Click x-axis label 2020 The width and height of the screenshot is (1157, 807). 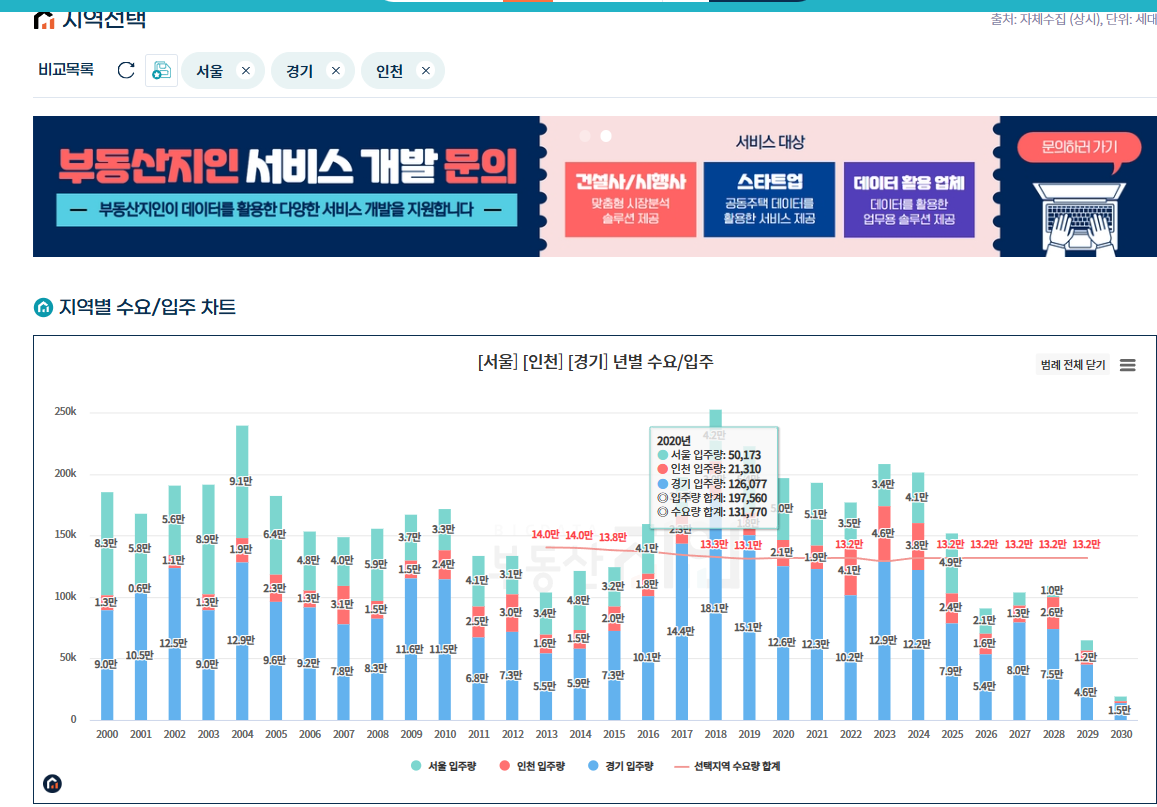tap(783, 734)
